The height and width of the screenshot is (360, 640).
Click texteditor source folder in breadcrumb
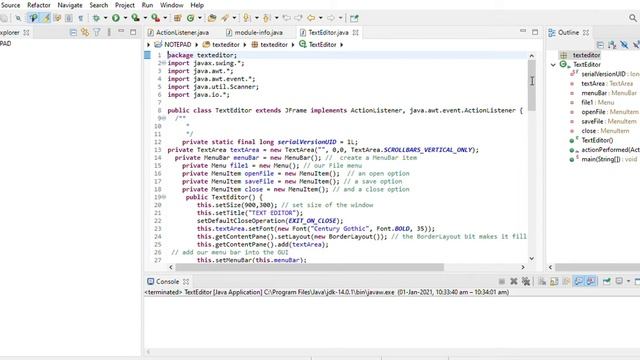coord(221,44)
